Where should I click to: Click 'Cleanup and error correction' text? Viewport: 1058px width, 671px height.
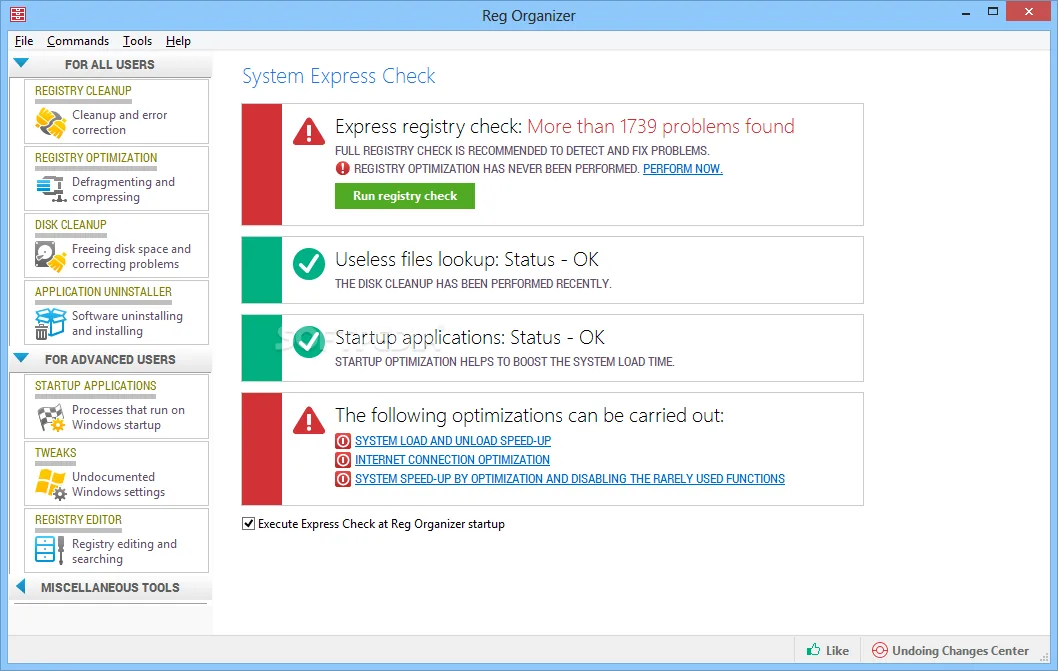click(x=119, y=122)
